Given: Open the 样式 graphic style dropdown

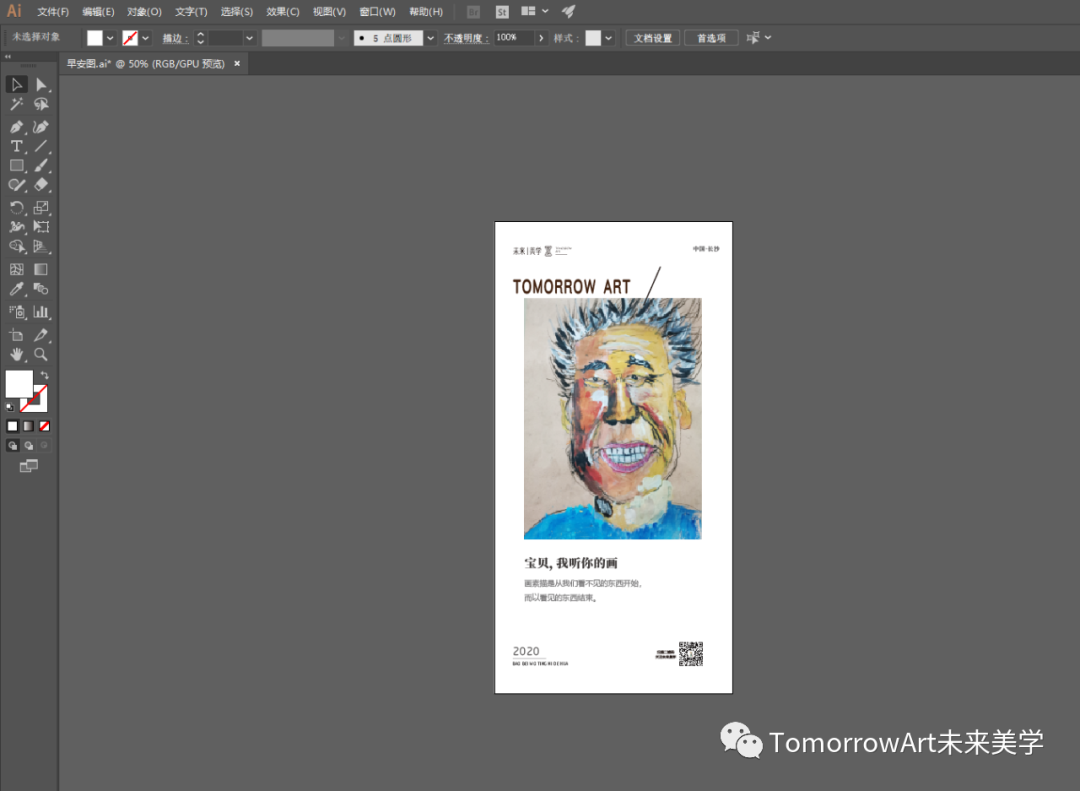Looking at the screenshot, I should pos(609,39).
